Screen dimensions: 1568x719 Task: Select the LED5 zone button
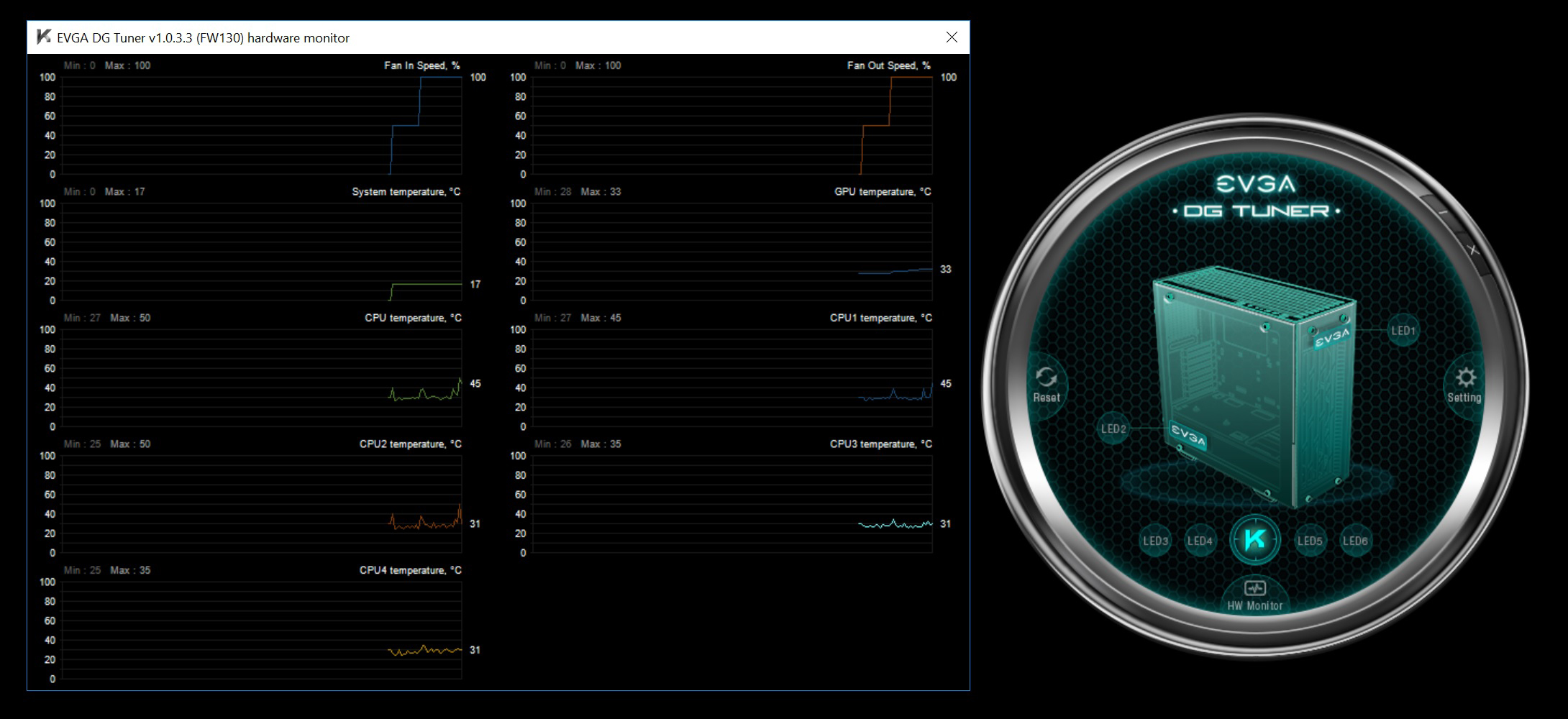click(x=1310, y=541)
